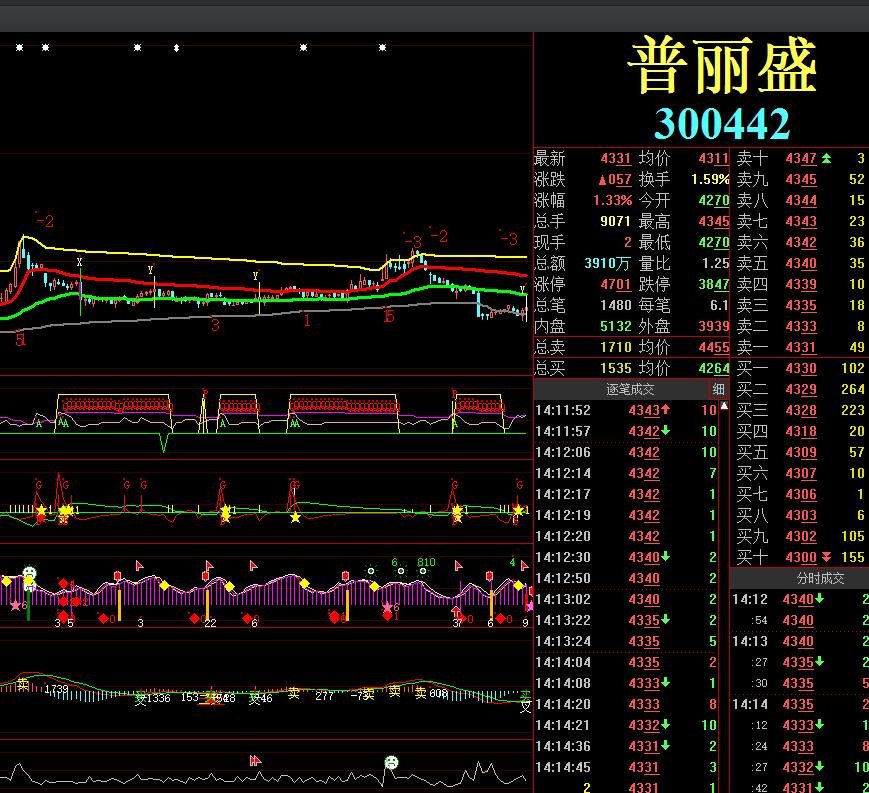Click the 买二 bid price 4329
Image resolution: width=869 pixels, height=793 pixels.
click(x=801, y=390)
